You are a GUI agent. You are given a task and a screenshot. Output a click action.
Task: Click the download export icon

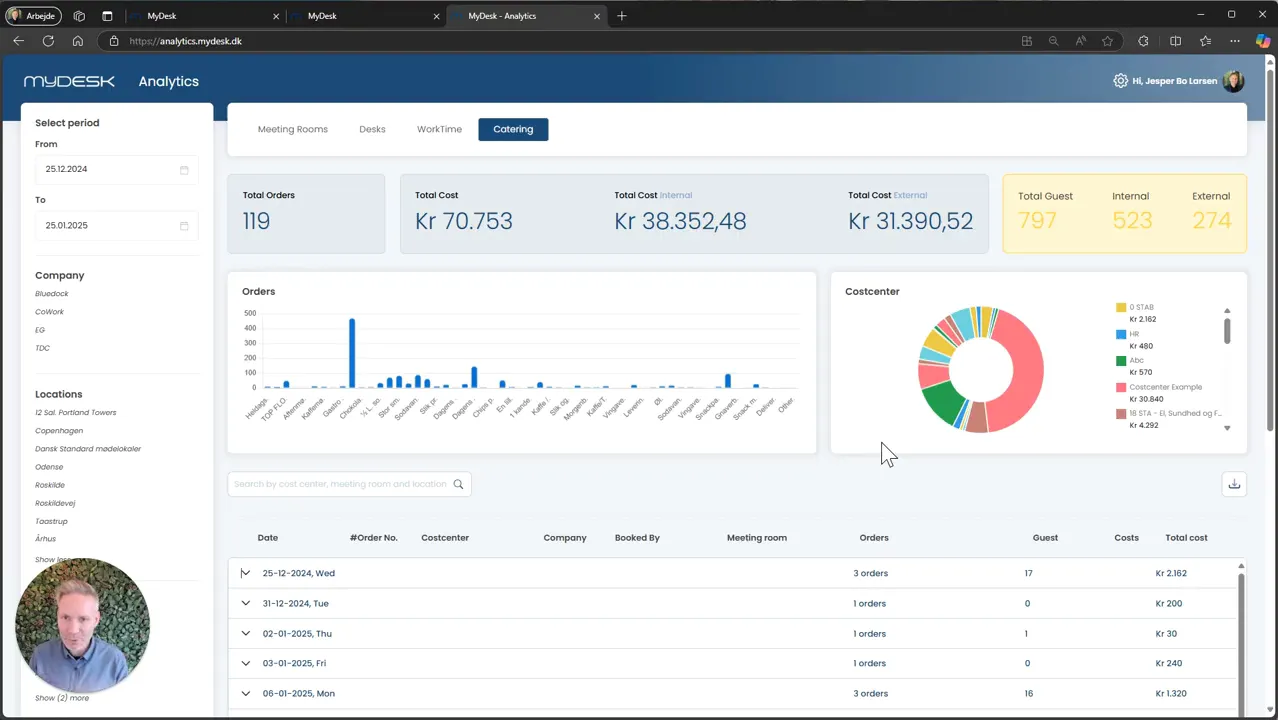click(x=1234, y=484)
